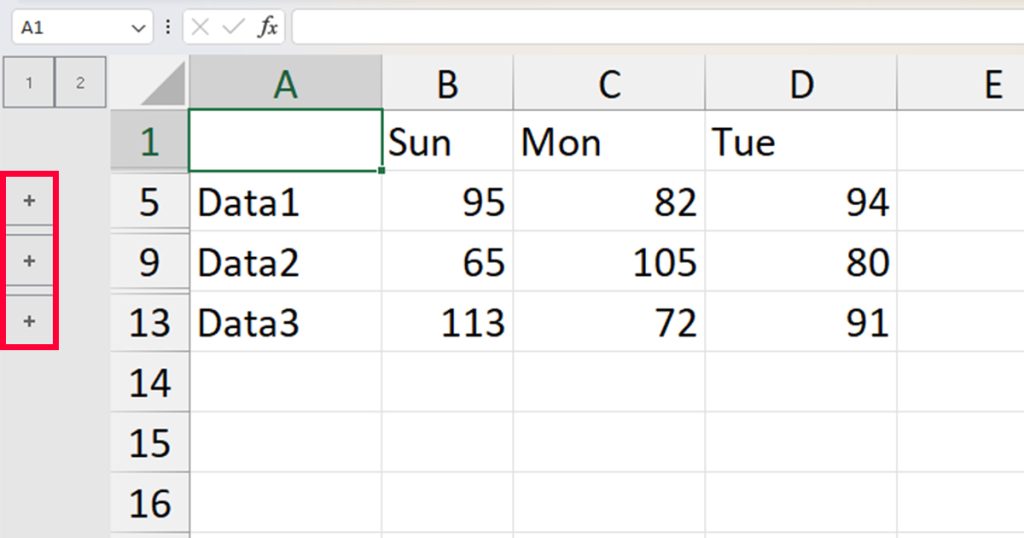
Task: Click the Select All corner triangle
Action: pyautogui.click(x=163, y=84)
